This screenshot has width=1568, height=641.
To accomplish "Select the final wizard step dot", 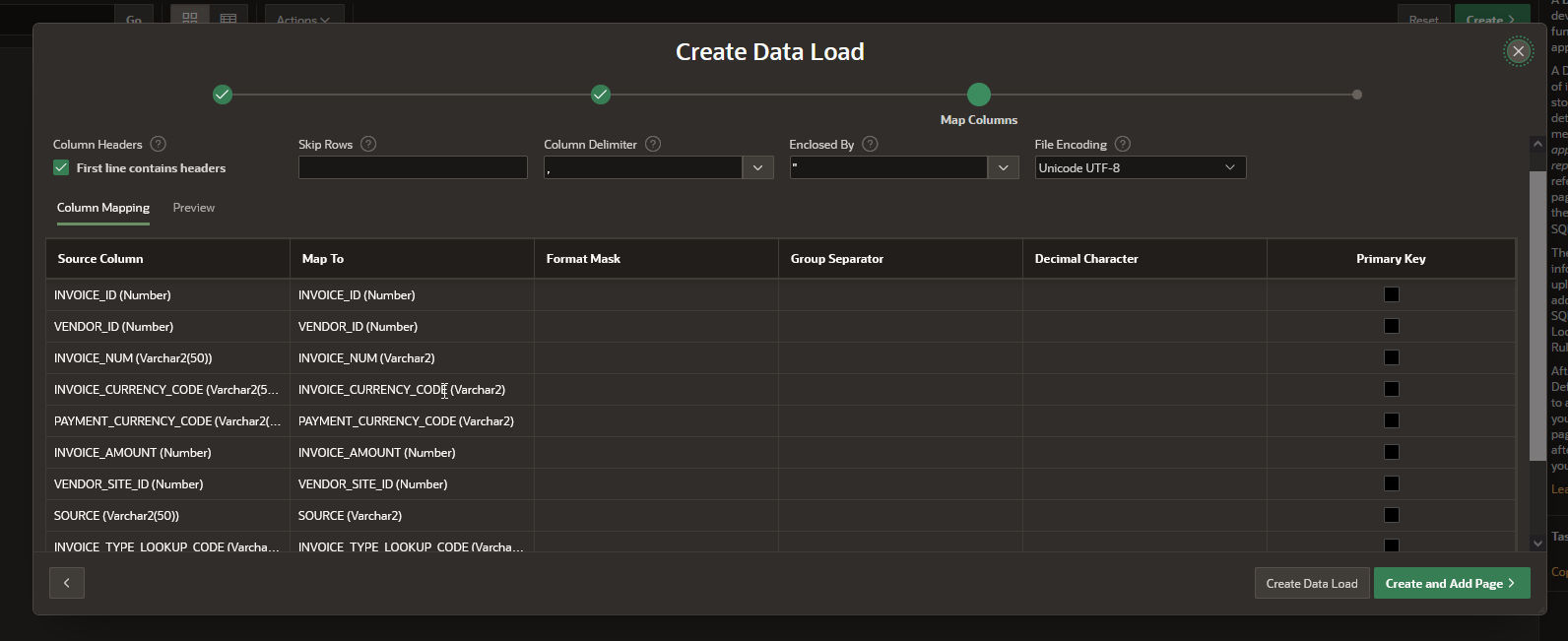I will pyautogui.click(x=1357, y=95).
